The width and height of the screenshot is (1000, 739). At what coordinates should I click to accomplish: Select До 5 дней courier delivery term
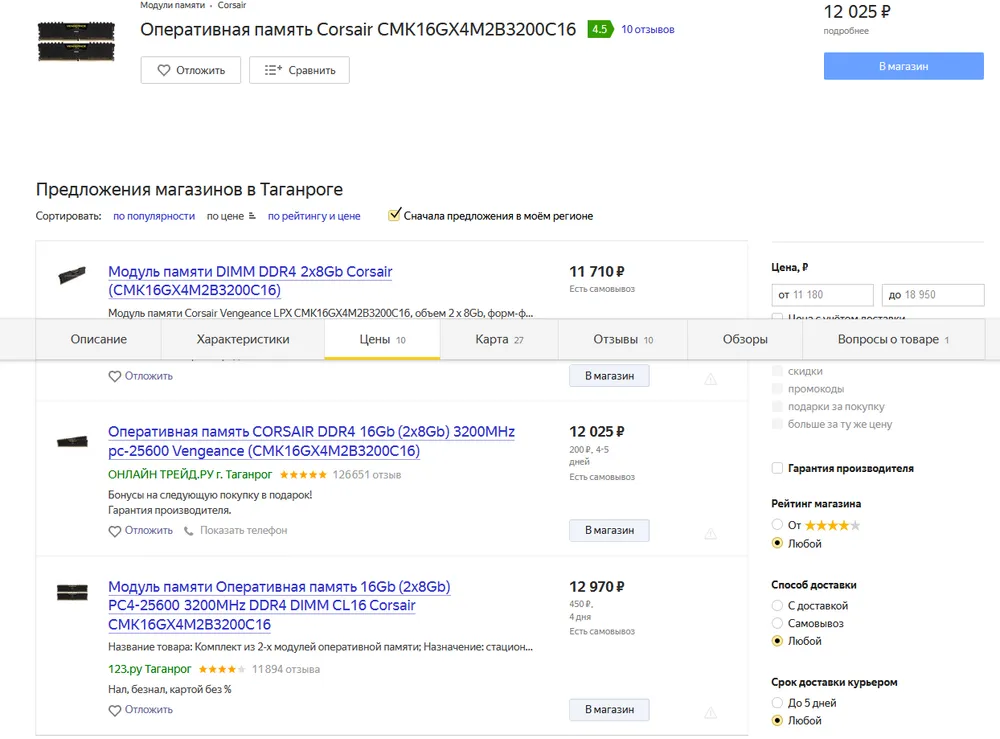coord(778,703)
